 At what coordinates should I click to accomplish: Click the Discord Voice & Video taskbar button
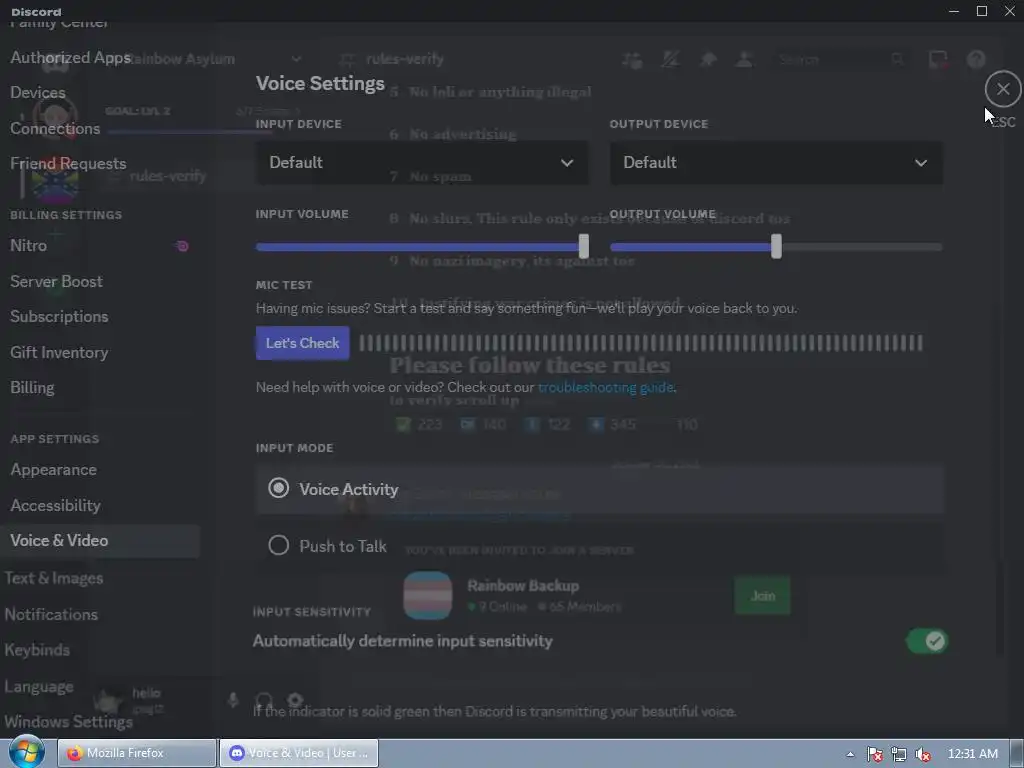click(x=298, y=753)
